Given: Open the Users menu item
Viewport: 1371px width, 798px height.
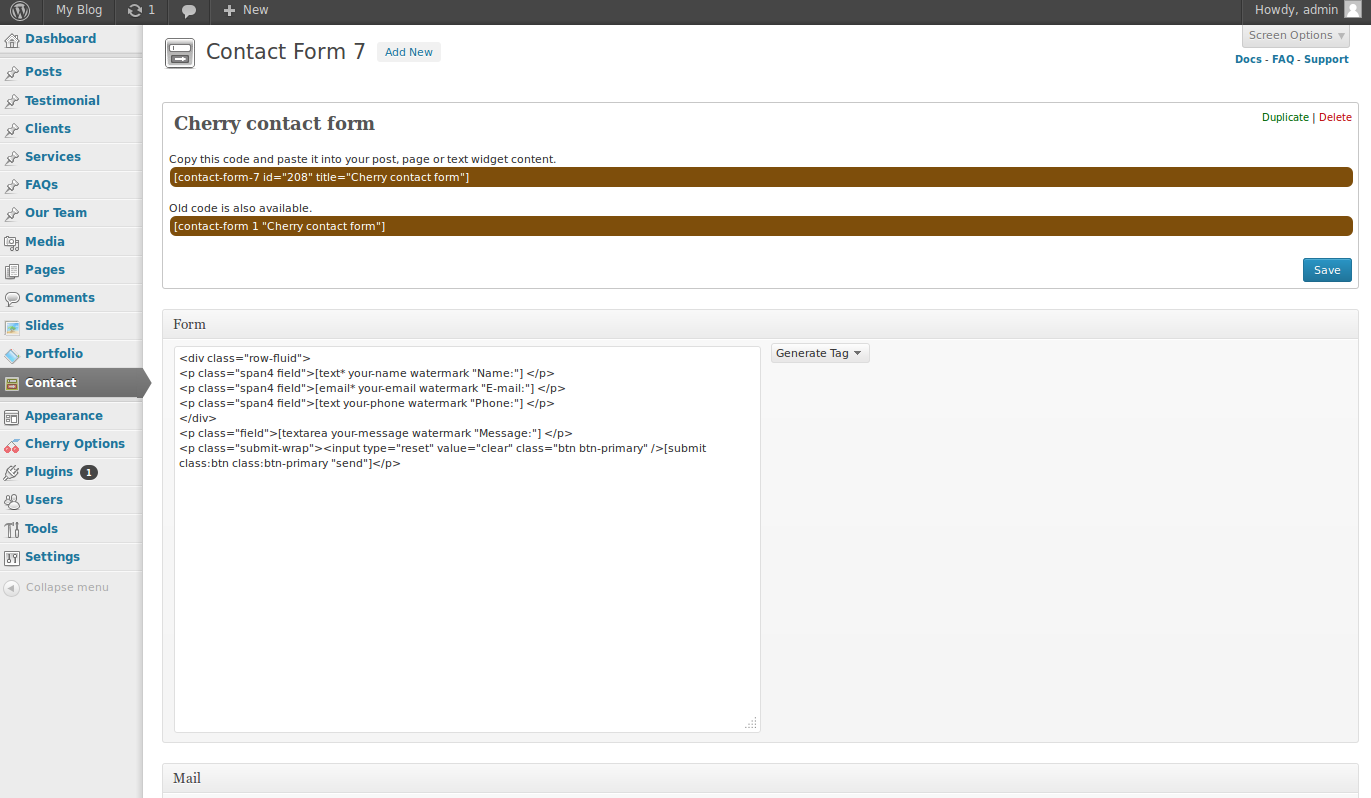Looking at the screenshot, I should click(44, 499).
